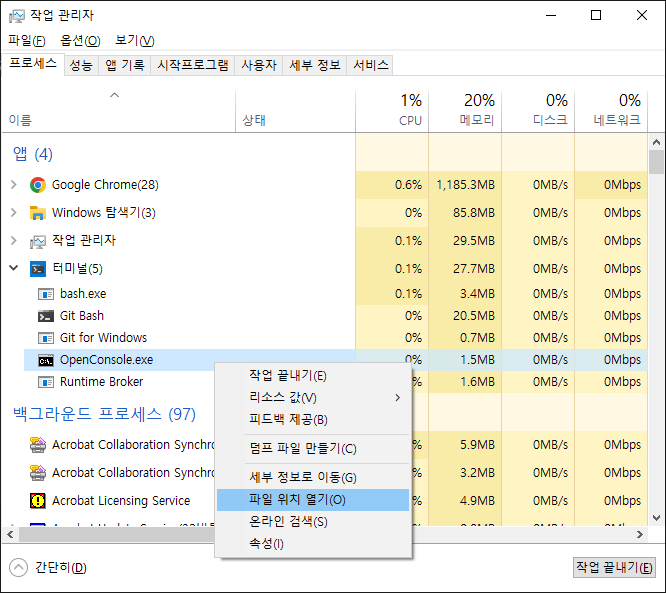Click the OpenConsole.exe icon
The image size is (666, 593).
(46, 360)
